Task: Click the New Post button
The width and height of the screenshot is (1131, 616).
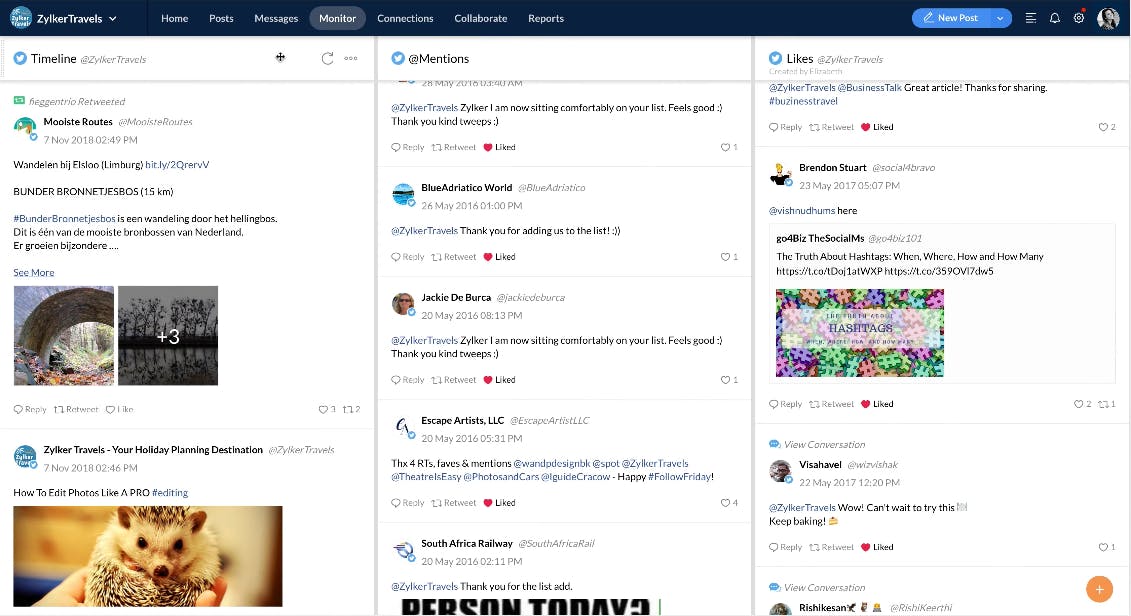Action: tap(951, 18)
